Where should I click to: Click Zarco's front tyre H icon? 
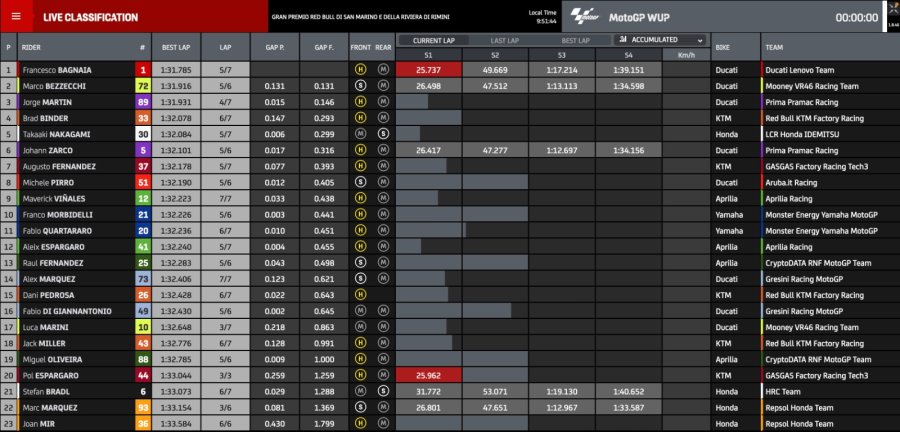tap(360, 150)
